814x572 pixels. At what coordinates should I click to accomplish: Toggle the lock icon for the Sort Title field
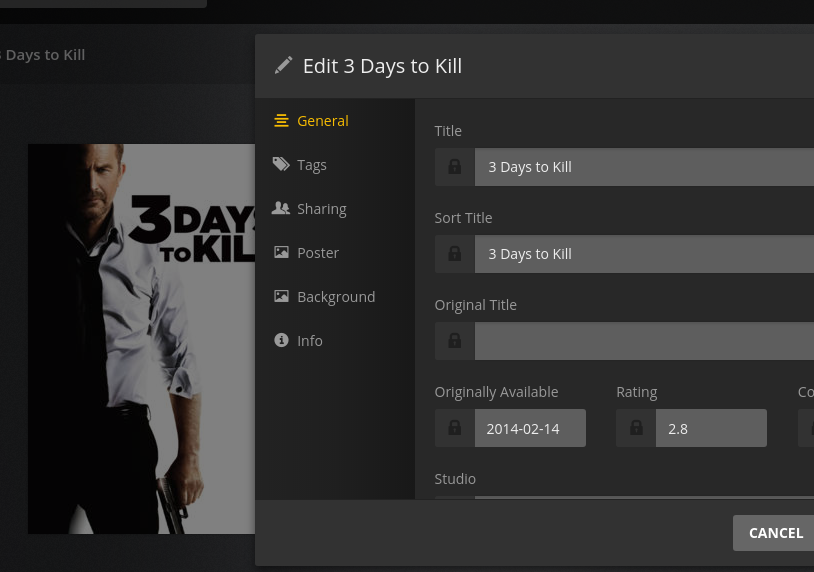pyautogui.click(x=455, y=254)
